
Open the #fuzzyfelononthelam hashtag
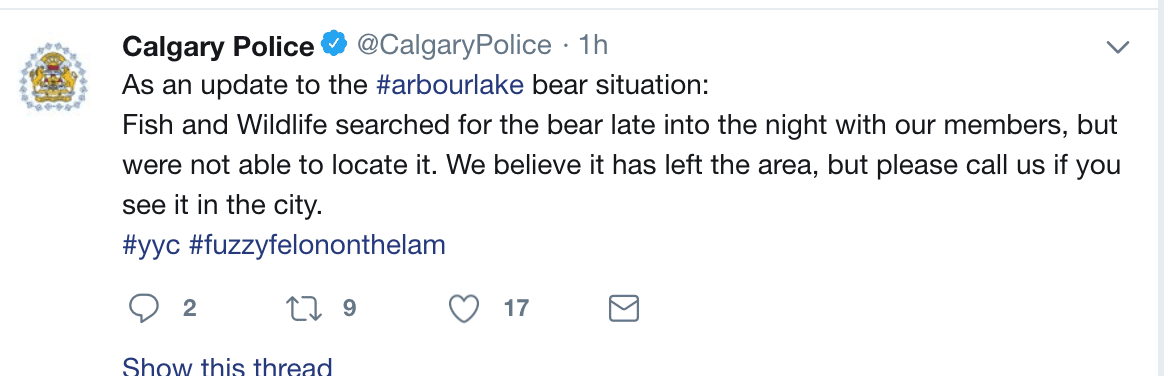(318, 245)
